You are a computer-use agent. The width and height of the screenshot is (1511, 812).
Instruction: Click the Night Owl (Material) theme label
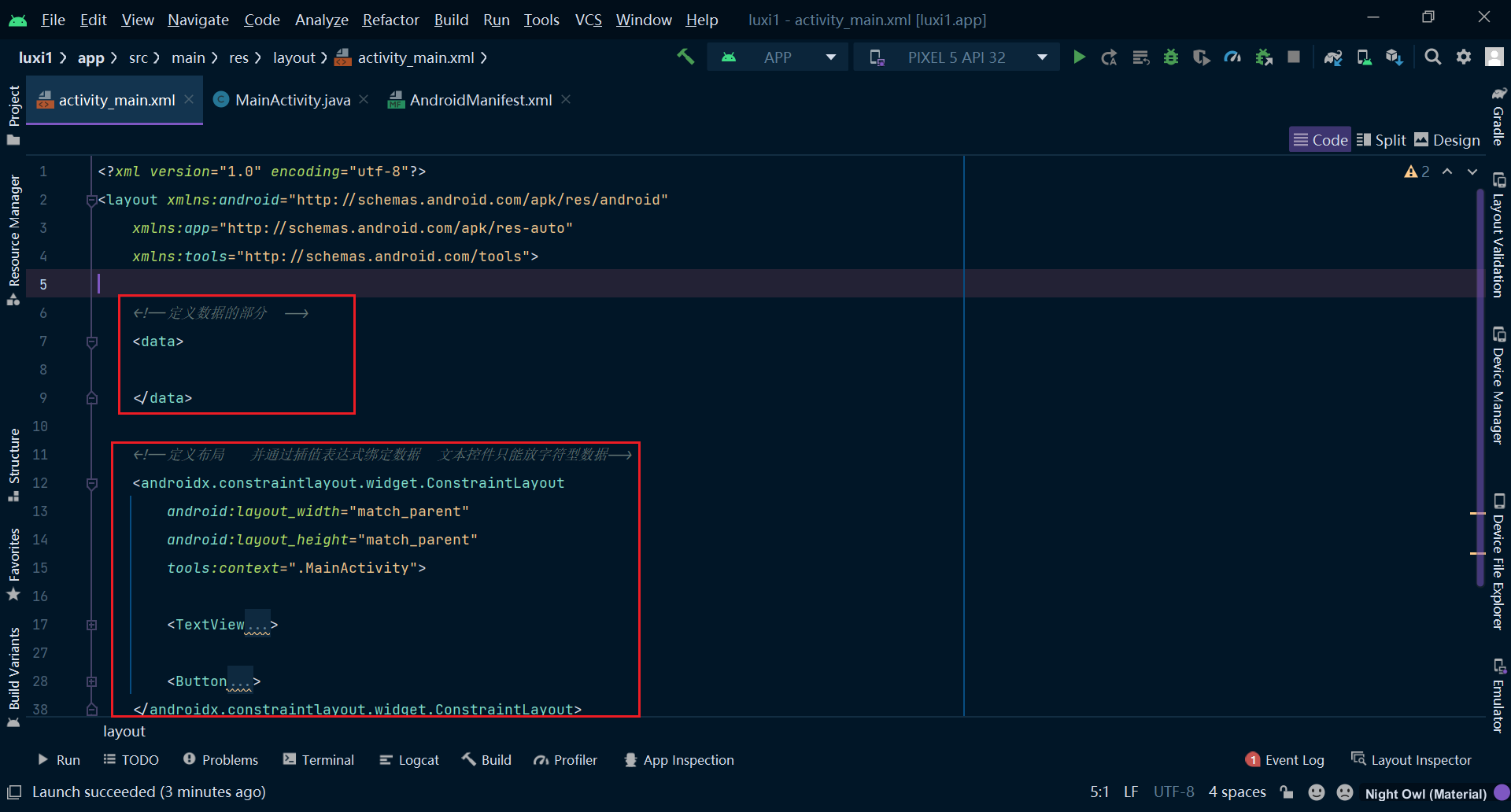(1425, 793)
